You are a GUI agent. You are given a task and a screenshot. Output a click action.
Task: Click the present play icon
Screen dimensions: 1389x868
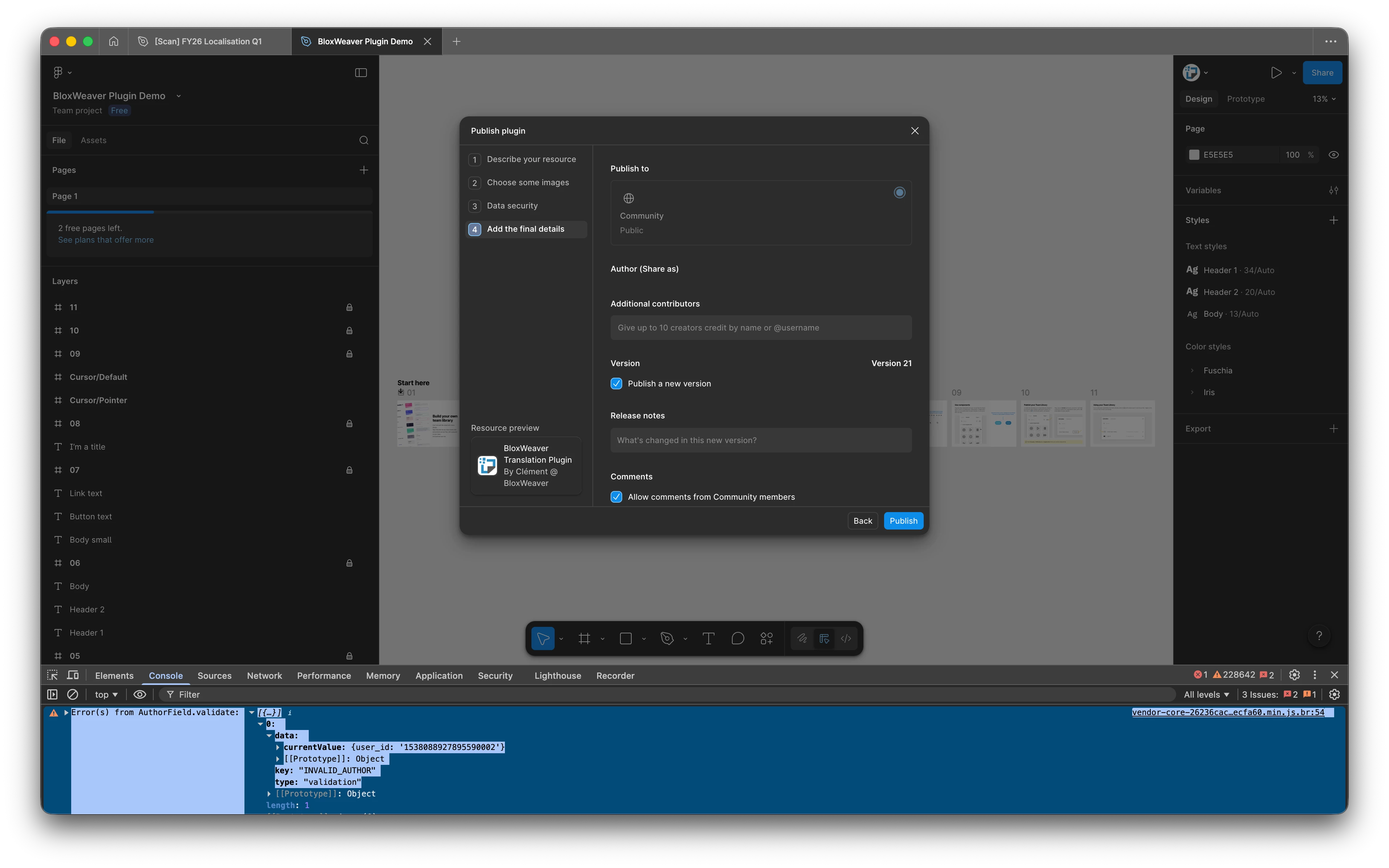[1276, 72]
